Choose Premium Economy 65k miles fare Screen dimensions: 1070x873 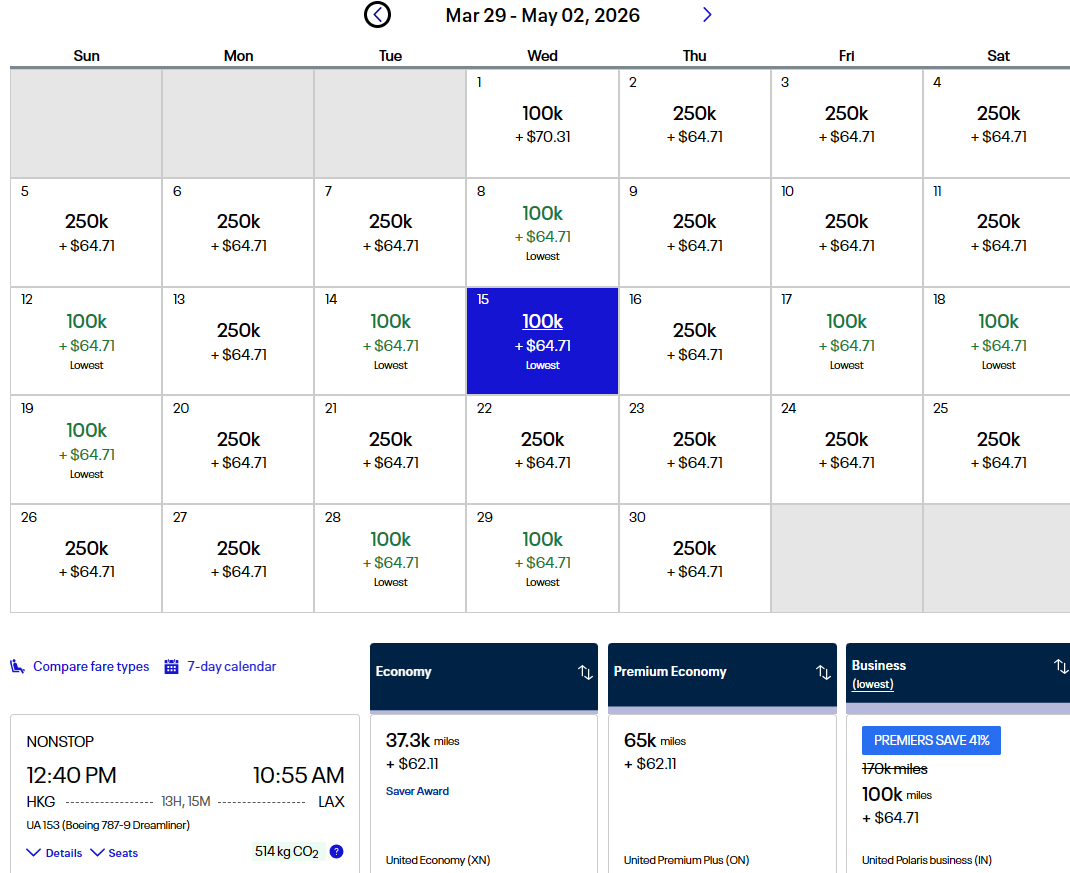click(x=721, y=790)
